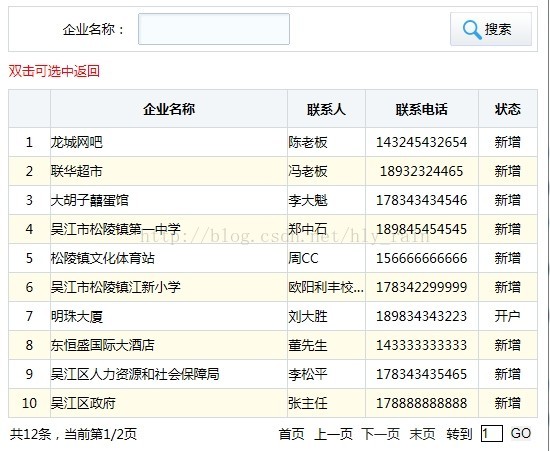Screen dimensions: 550x451
Task: Select the 吴江区政府 company name
Action: coord(83,403)
